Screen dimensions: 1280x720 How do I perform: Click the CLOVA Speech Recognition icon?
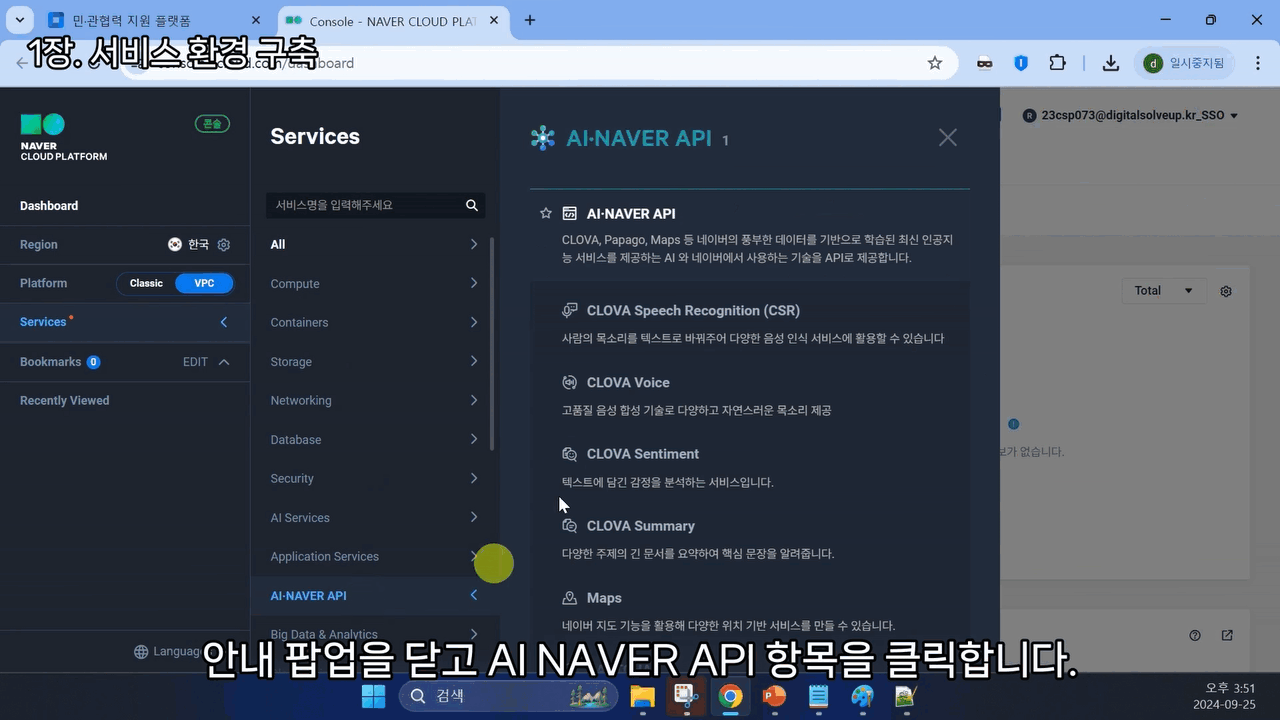[x=570, y=310]
